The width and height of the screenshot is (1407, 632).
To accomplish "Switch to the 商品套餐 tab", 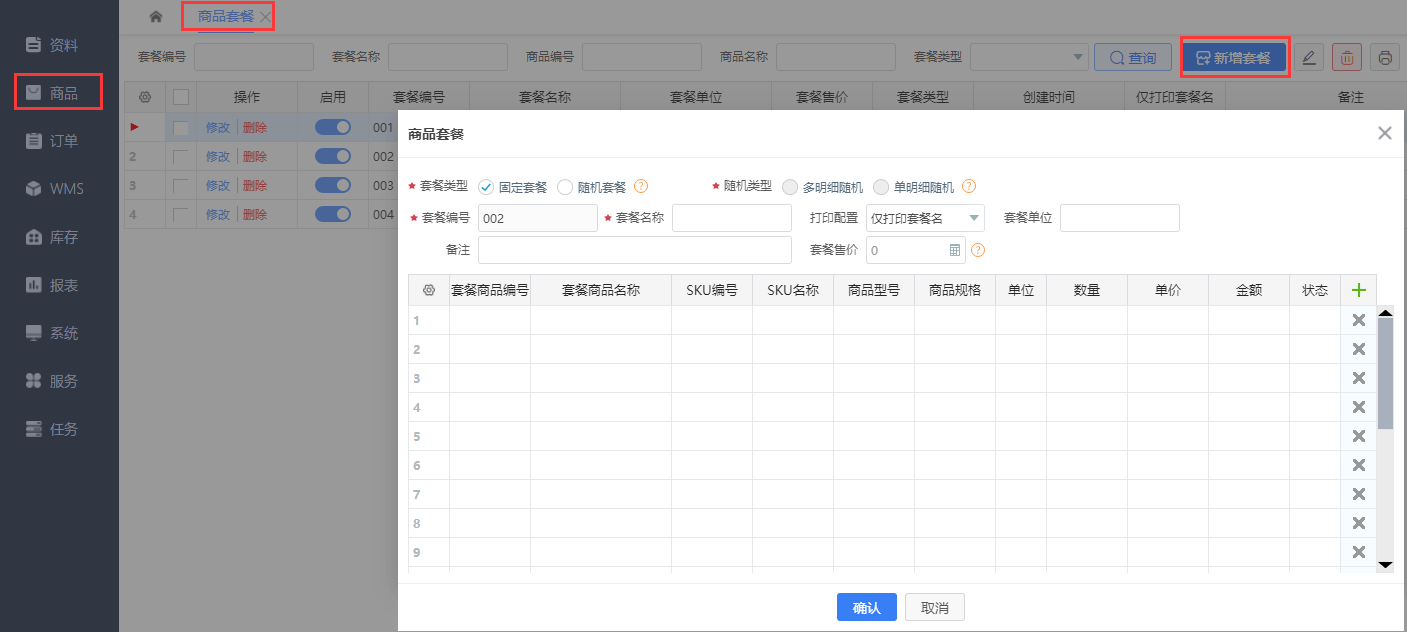I will (225, 17).
